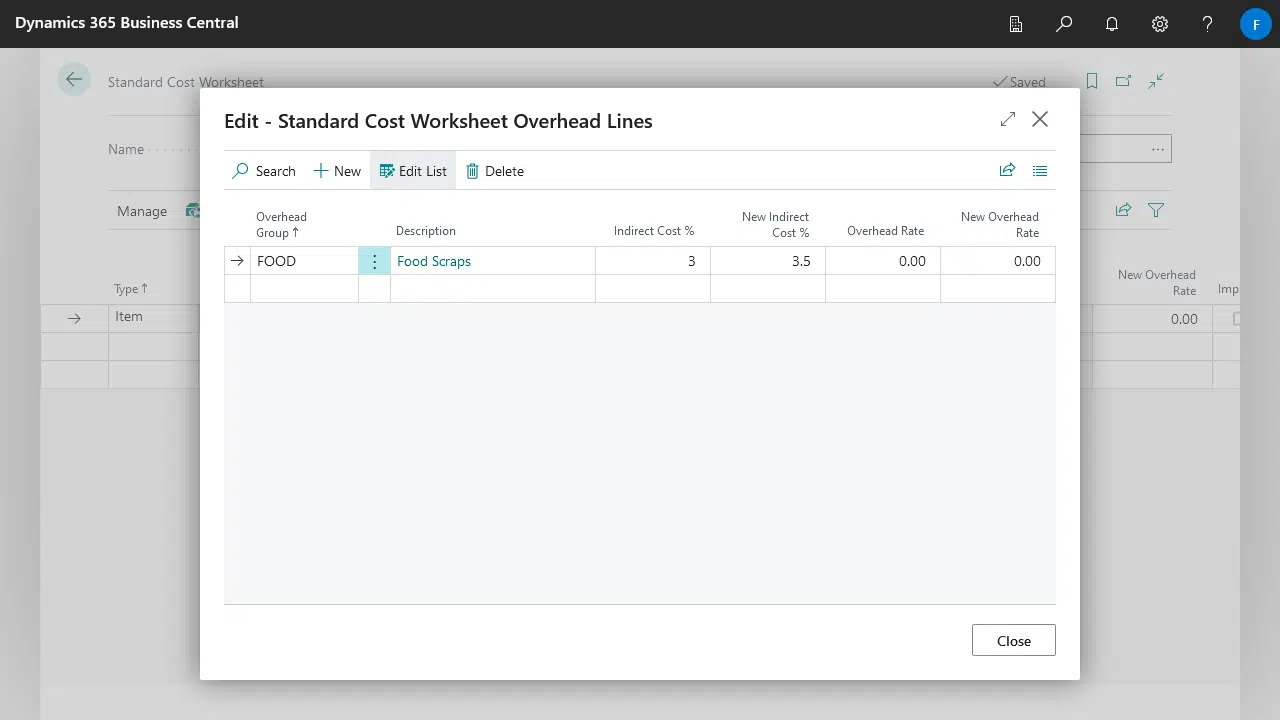This screenshot has height=720, width=1280.
Task: Open the Food Scraps description link
Action: pos(434,261)
